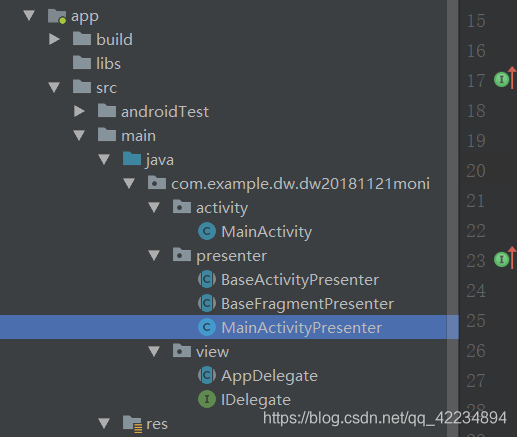Click the presenter package icon
The image size is (517, 437).
click(x=182, y=255)
